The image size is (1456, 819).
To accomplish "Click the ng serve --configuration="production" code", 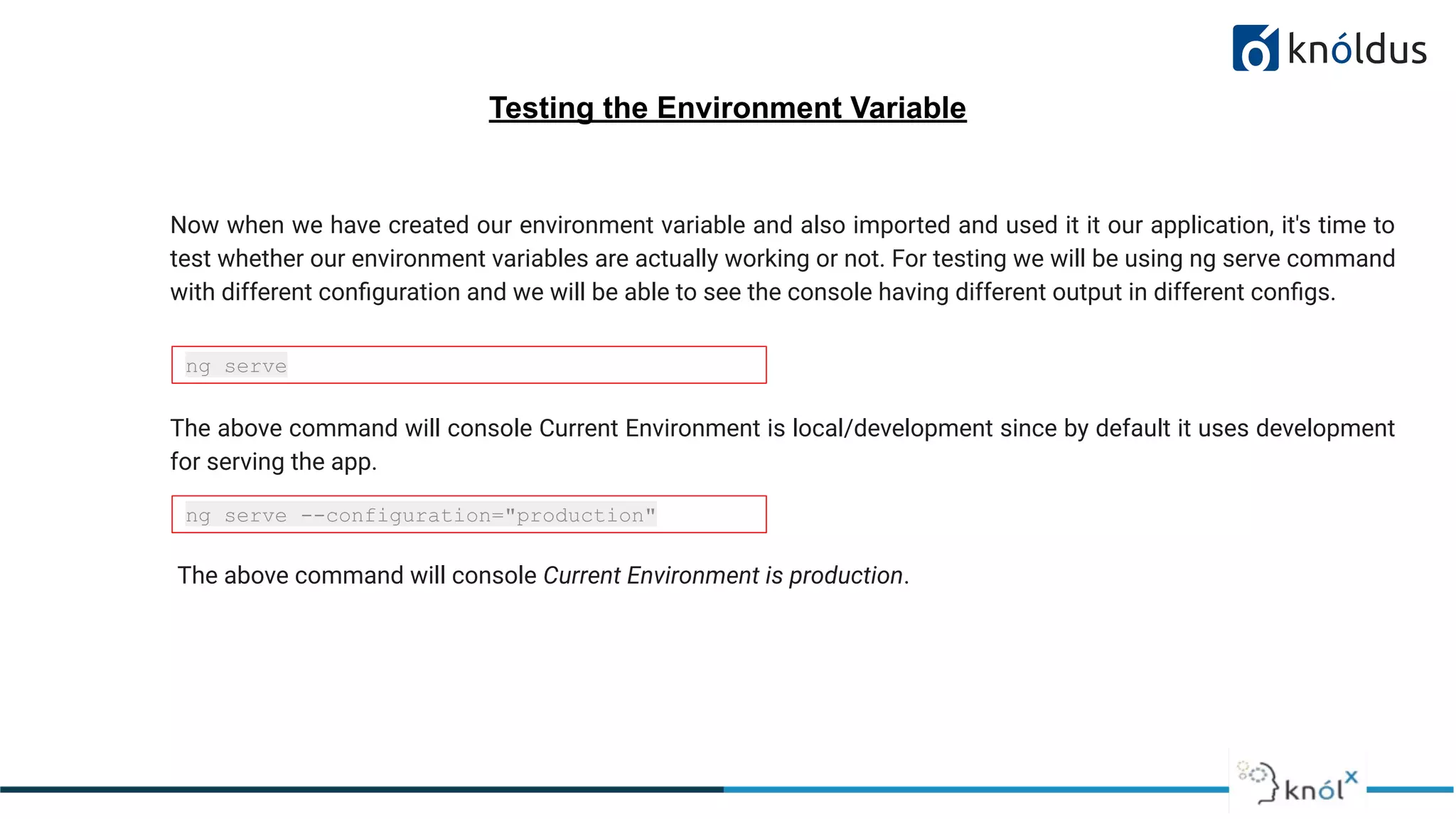I will (421, 515).
